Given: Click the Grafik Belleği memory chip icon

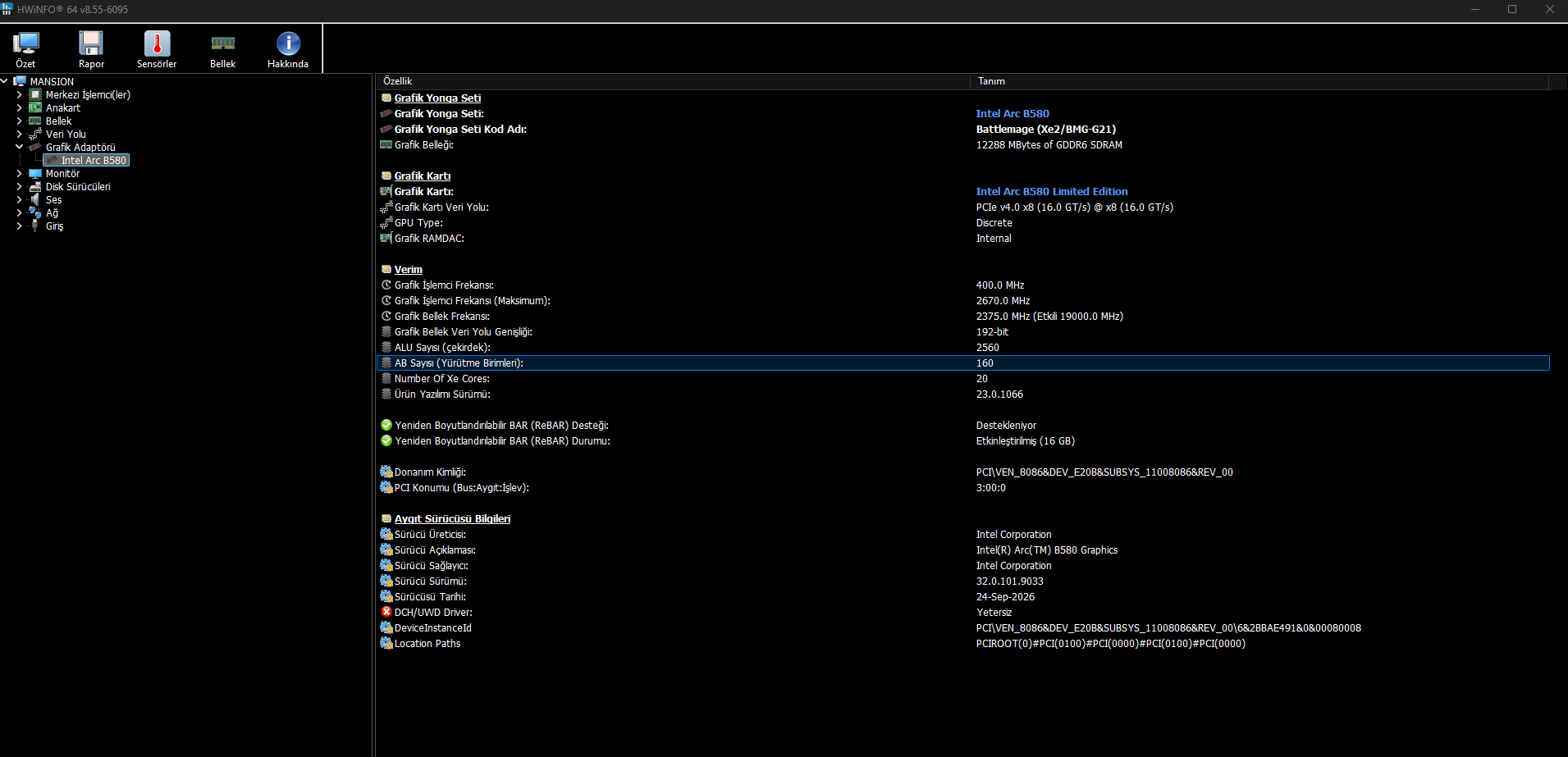Looking at the screenshot, I should click(x=386, y=145).
